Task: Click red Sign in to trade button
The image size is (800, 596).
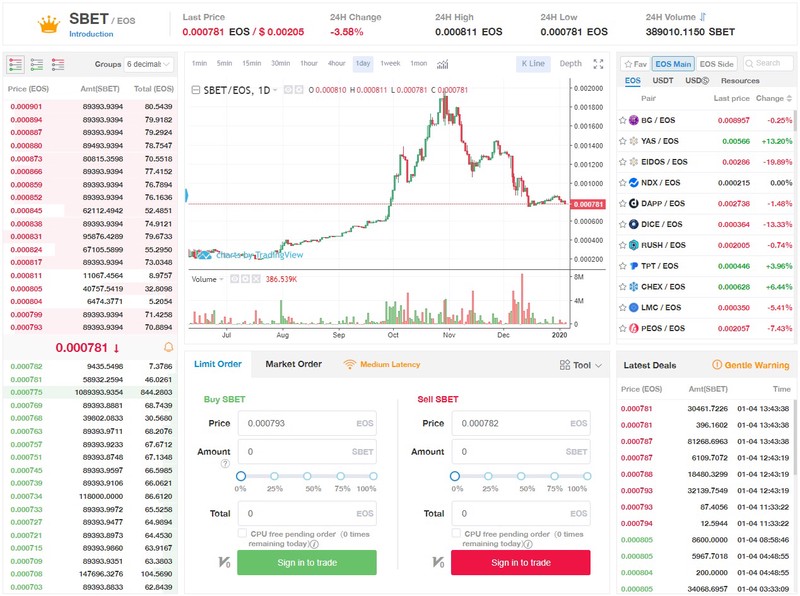Action: pyautogui.click(x=521, y=562)
